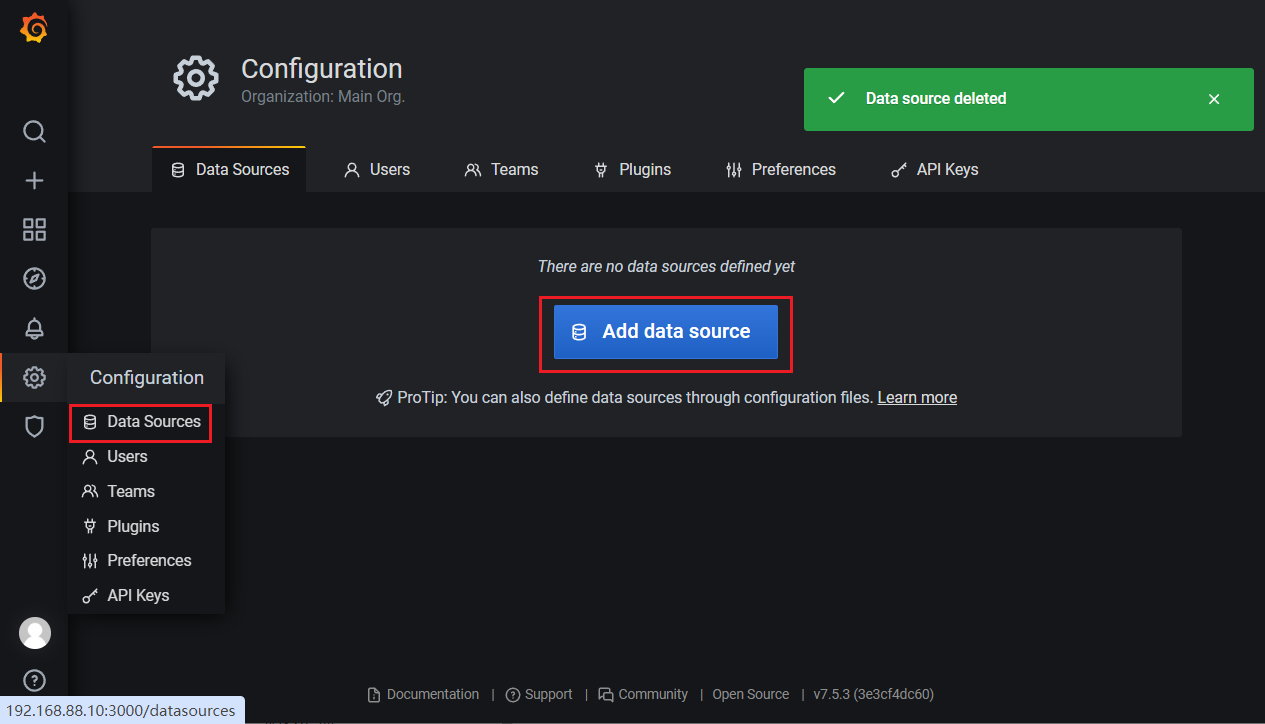Viewport: 1265px width, 724px height.
Task: Choose Preferences from Configuration flyout menu
Action: pyautogui.click(x=137, y=561)
